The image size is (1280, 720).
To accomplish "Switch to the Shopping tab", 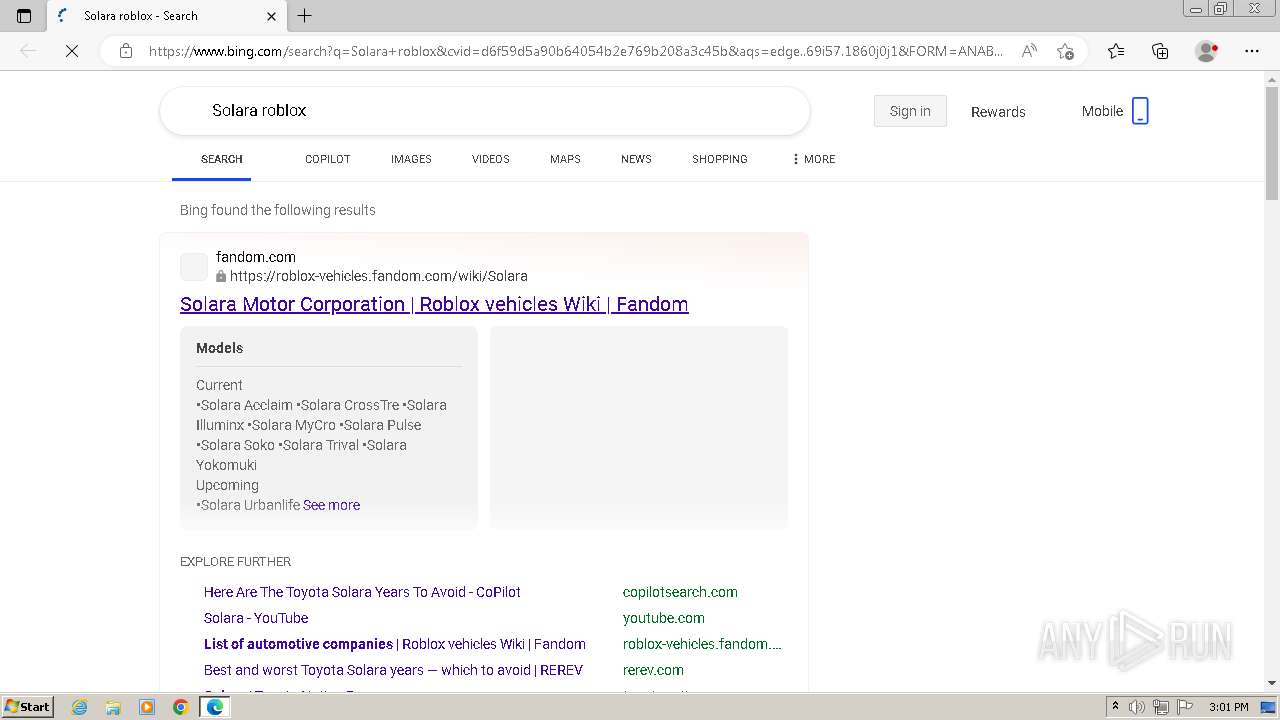I will point(719,159).
